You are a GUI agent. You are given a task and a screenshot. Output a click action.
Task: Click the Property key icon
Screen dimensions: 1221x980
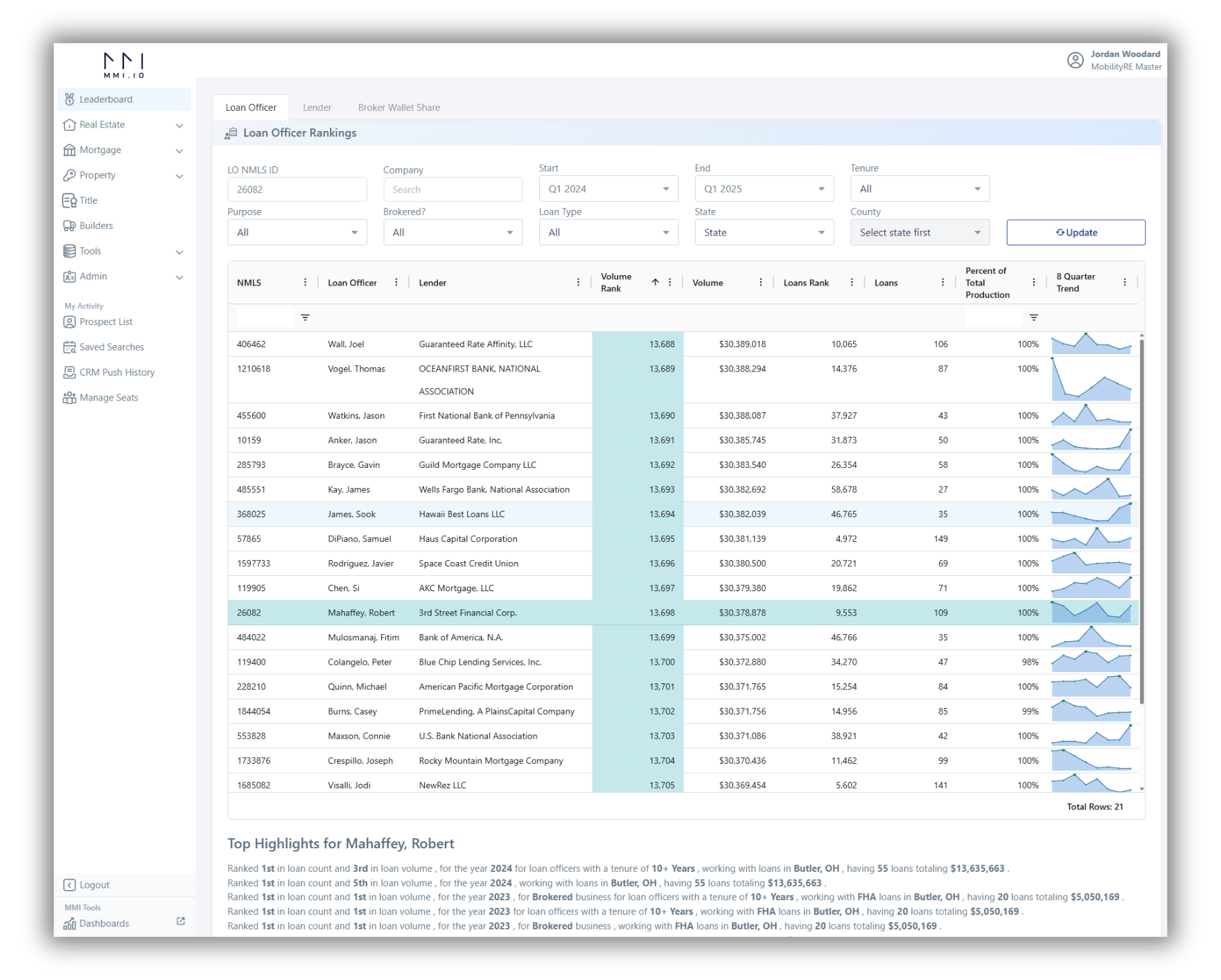69,175
